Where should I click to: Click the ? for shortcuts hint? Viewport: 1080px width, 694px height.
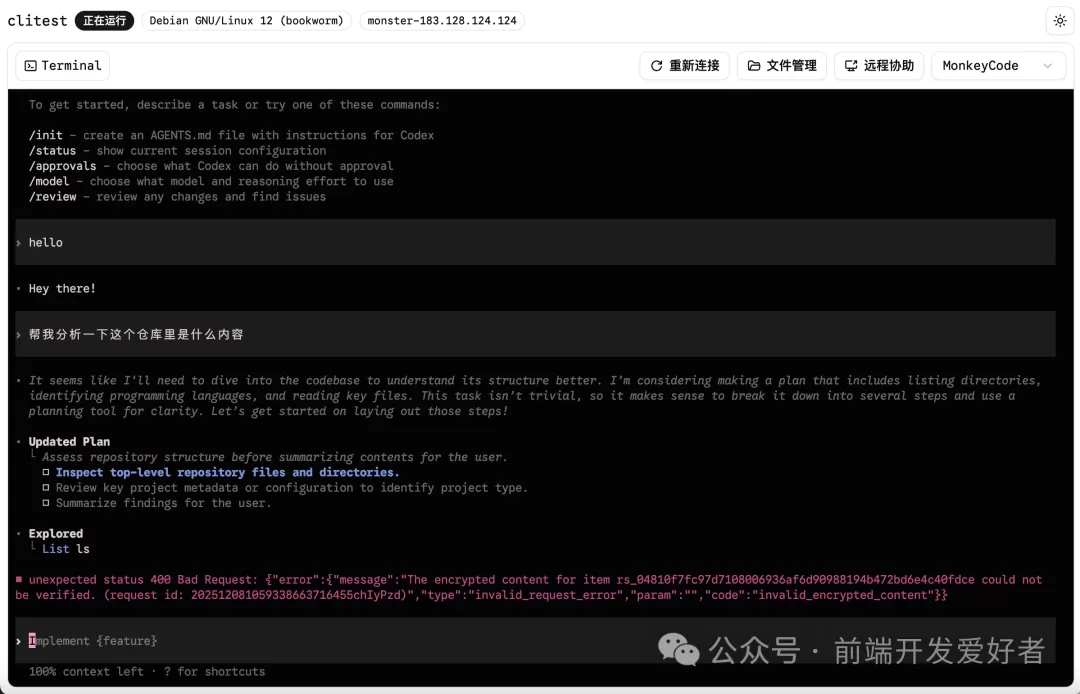(214, 671)
